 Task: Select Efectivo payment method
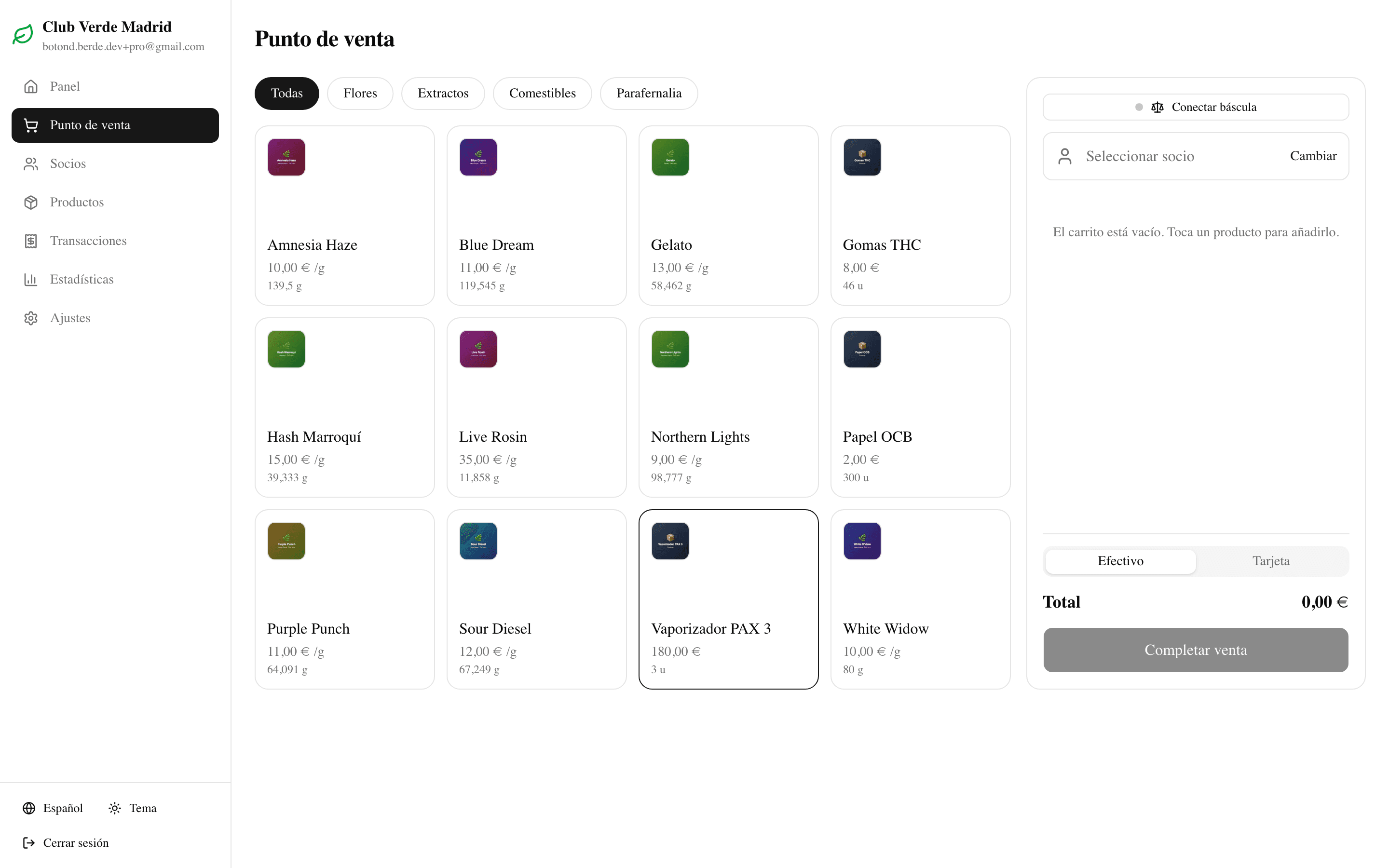pyautogui.click(x=1120, y=561)
